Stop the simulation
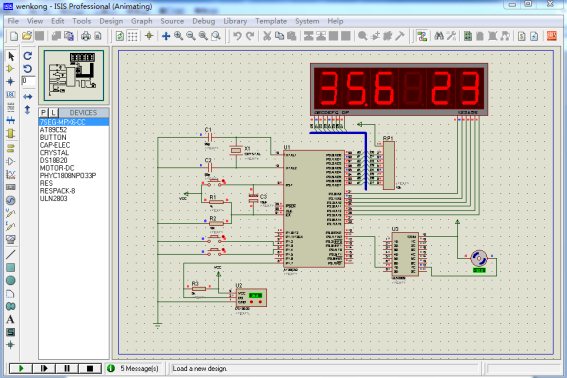Viewport: 567px width, 378px height. coord(90,368)
